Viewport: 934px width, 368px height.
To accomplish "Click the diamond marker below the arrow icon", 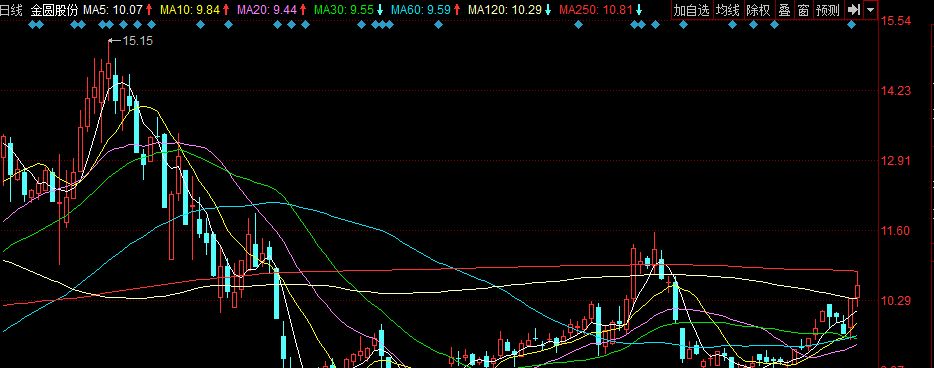I will point(851,24).
